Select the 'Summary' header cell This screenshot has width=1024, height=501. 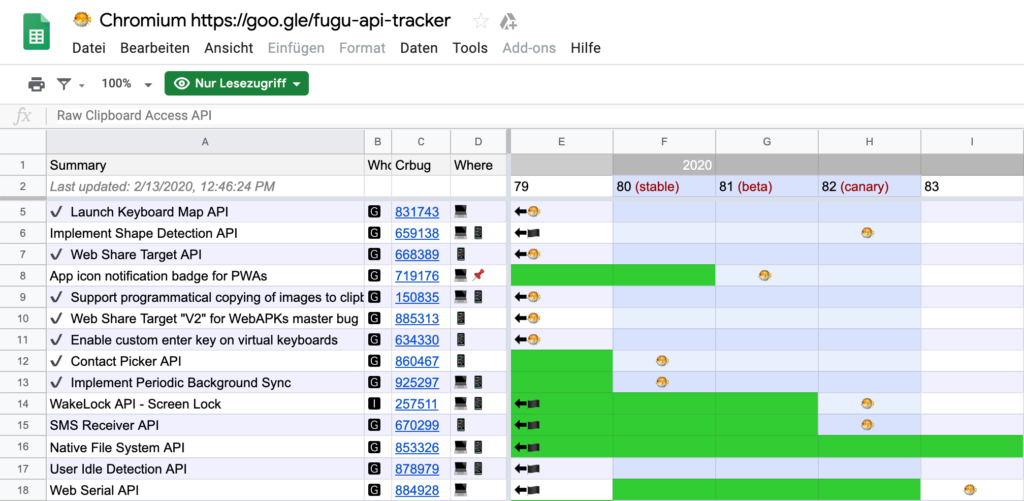coord(205,165)
